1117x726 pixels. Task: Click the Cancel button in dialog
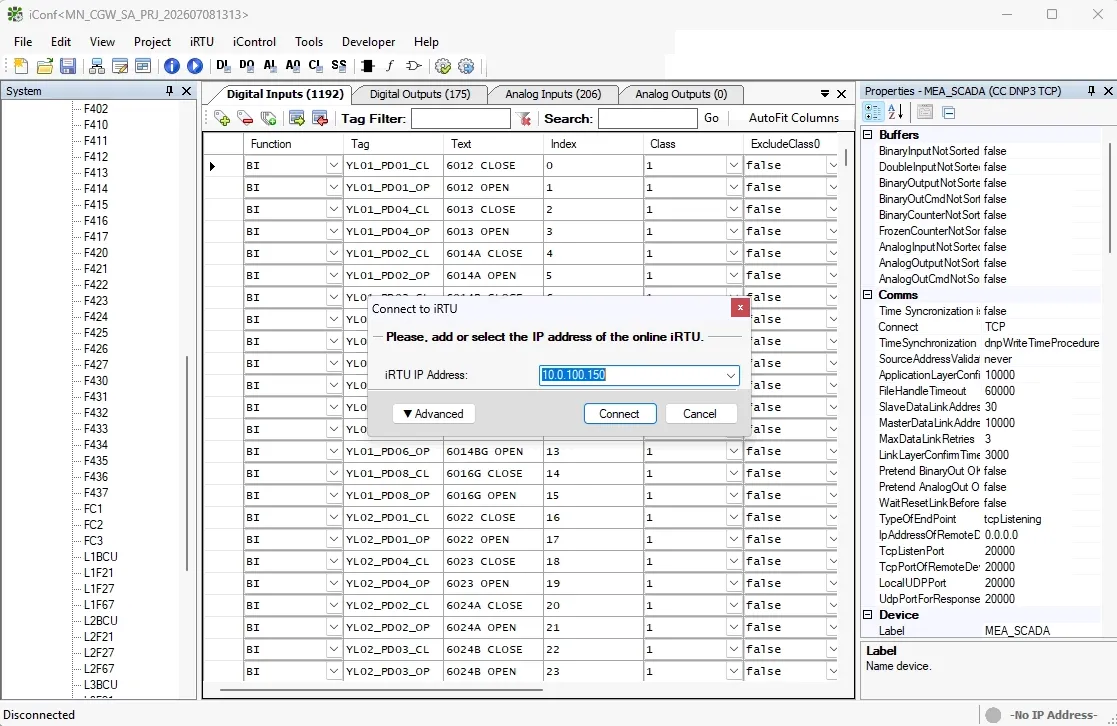tap(700, 414)
